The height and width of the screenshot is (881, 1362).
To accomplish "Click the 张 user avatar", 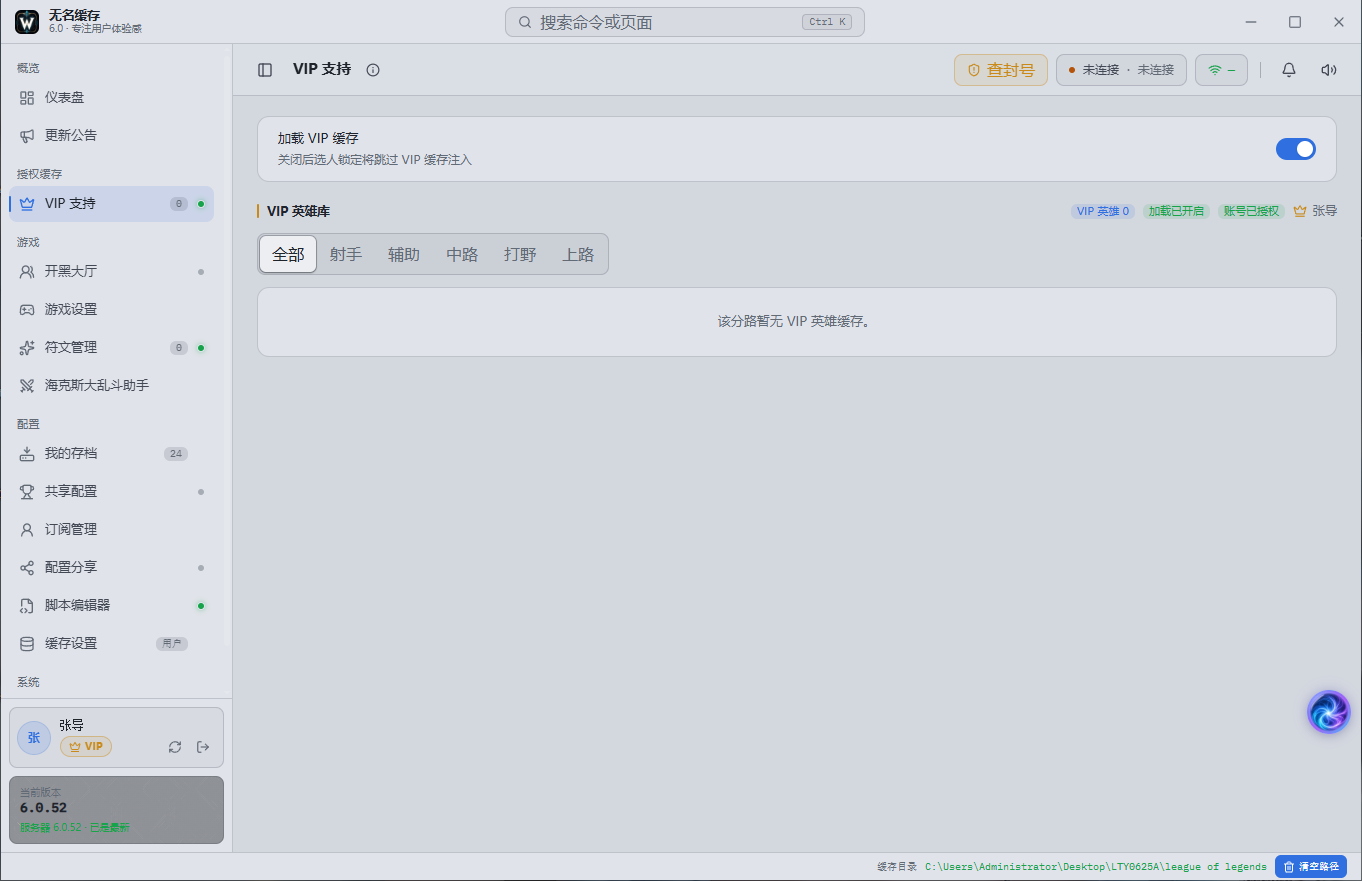I will [x=34, y=738].
